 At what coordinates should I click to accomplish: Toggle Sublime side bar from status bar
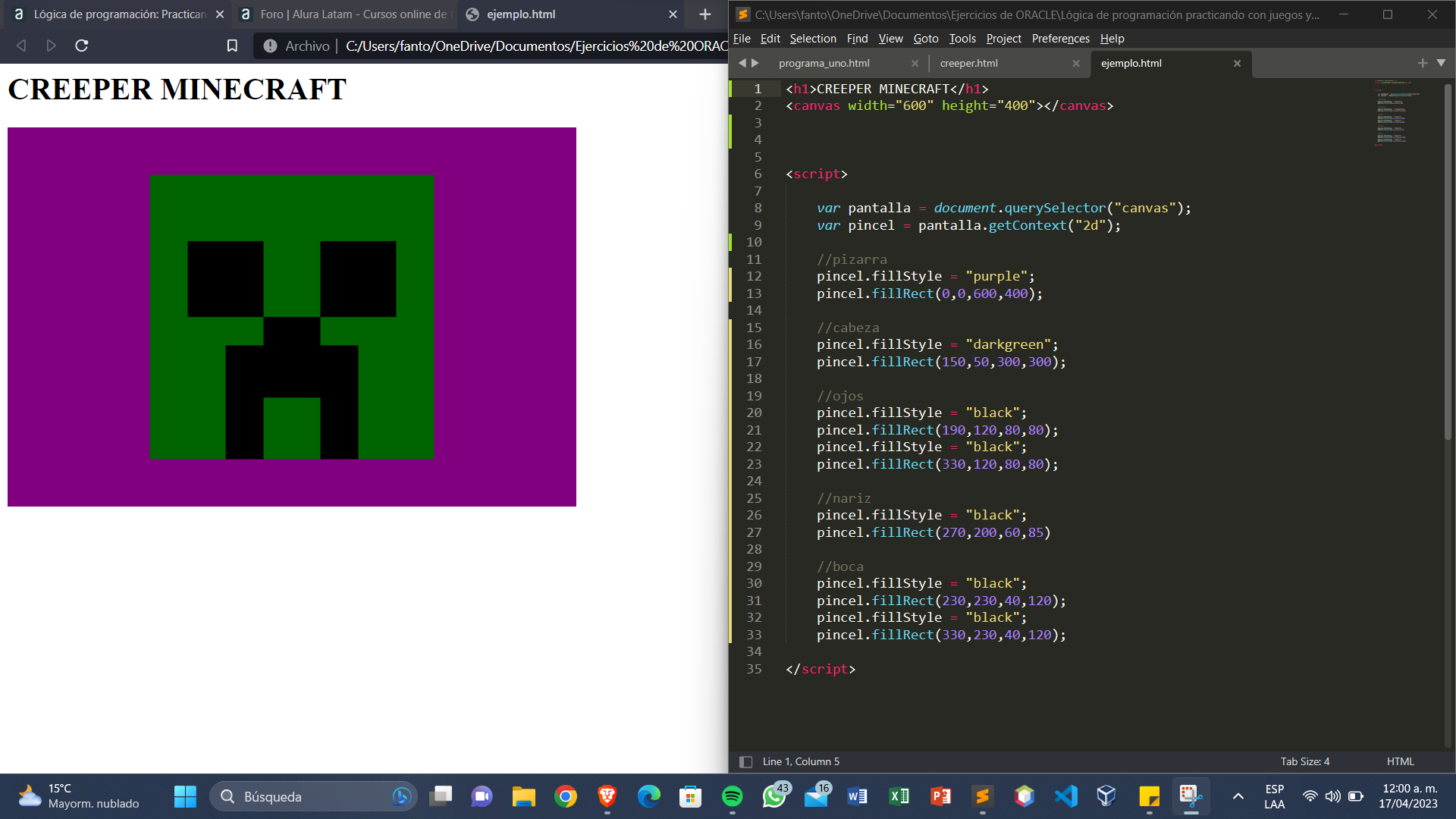[x=745, y=761]
